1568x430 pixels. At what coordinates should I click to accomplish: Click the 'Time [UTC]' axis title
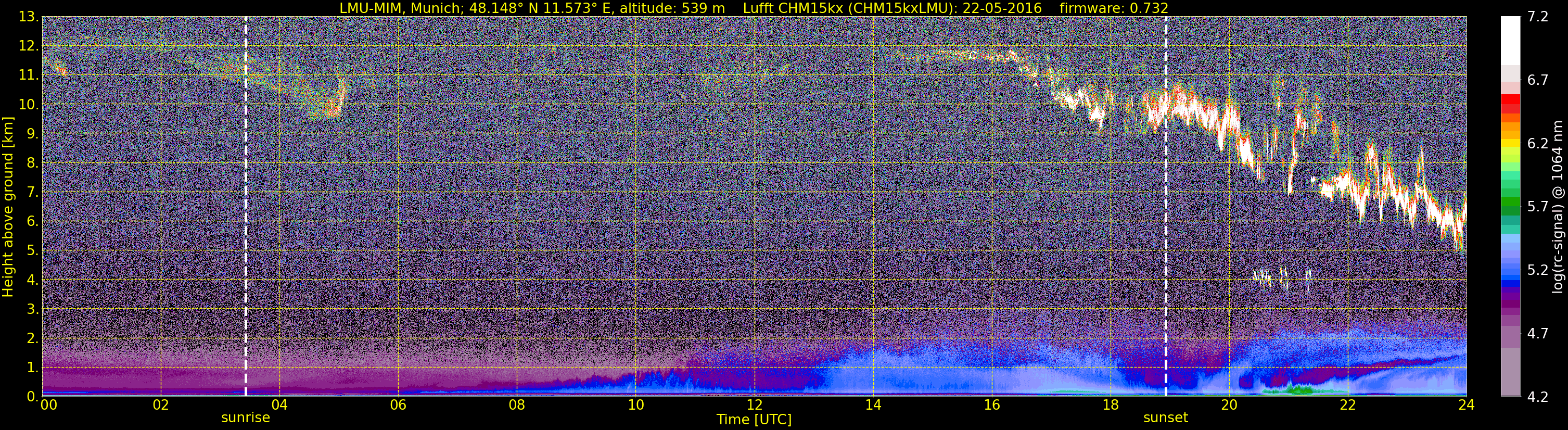(754, 420)
